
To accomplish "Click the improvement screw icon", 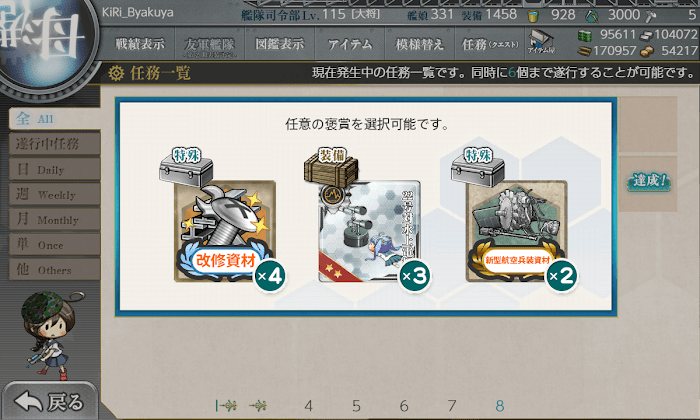I will (x=651, y=16).
